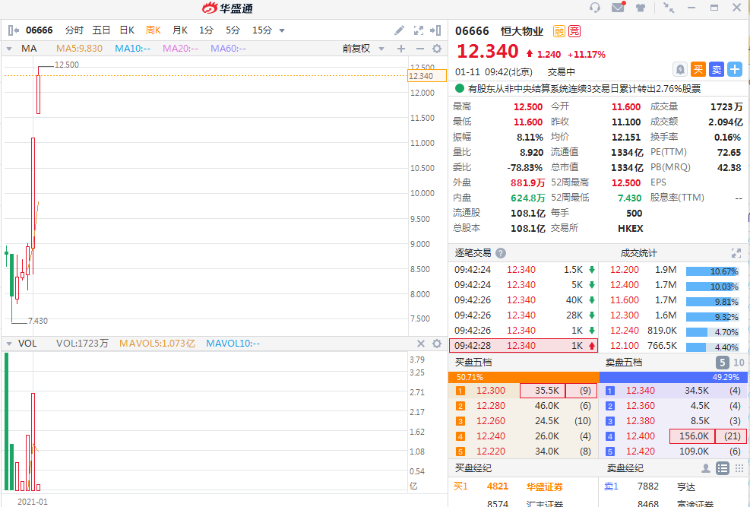Click the shareholder transfer notice text

584,88
